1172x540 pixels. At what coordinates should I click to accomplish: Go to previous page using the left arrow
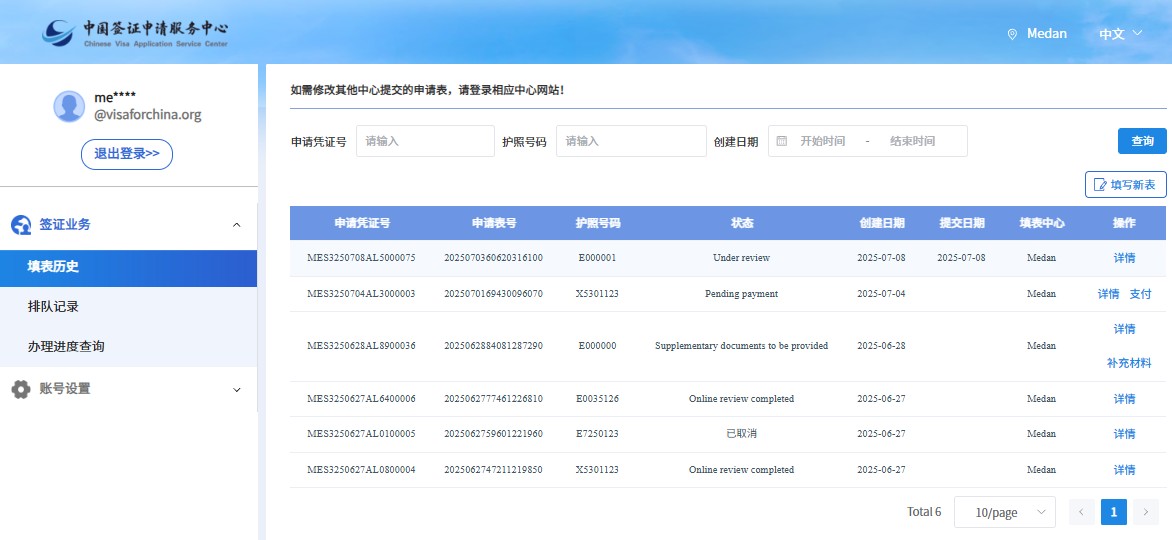(x=1081, y=512)
